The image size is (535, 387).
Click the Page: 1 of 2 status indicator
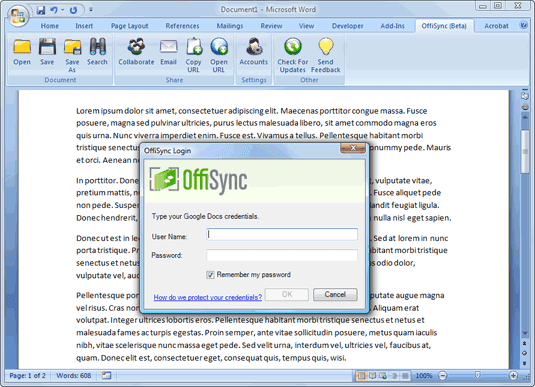click(28, 376)
